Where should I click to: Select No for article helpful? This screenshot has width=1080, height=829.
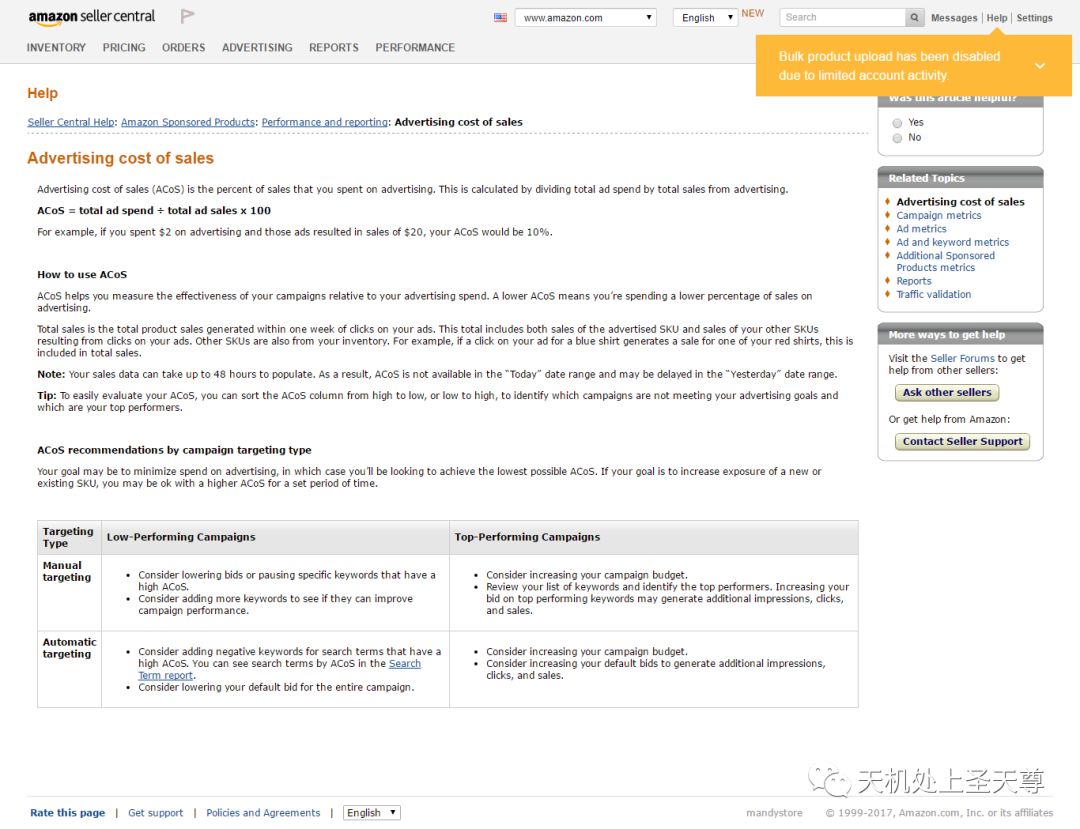pos(897,138)
